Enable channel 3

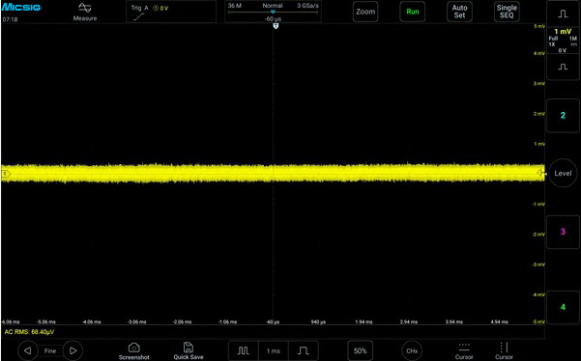tap(563, 232)
